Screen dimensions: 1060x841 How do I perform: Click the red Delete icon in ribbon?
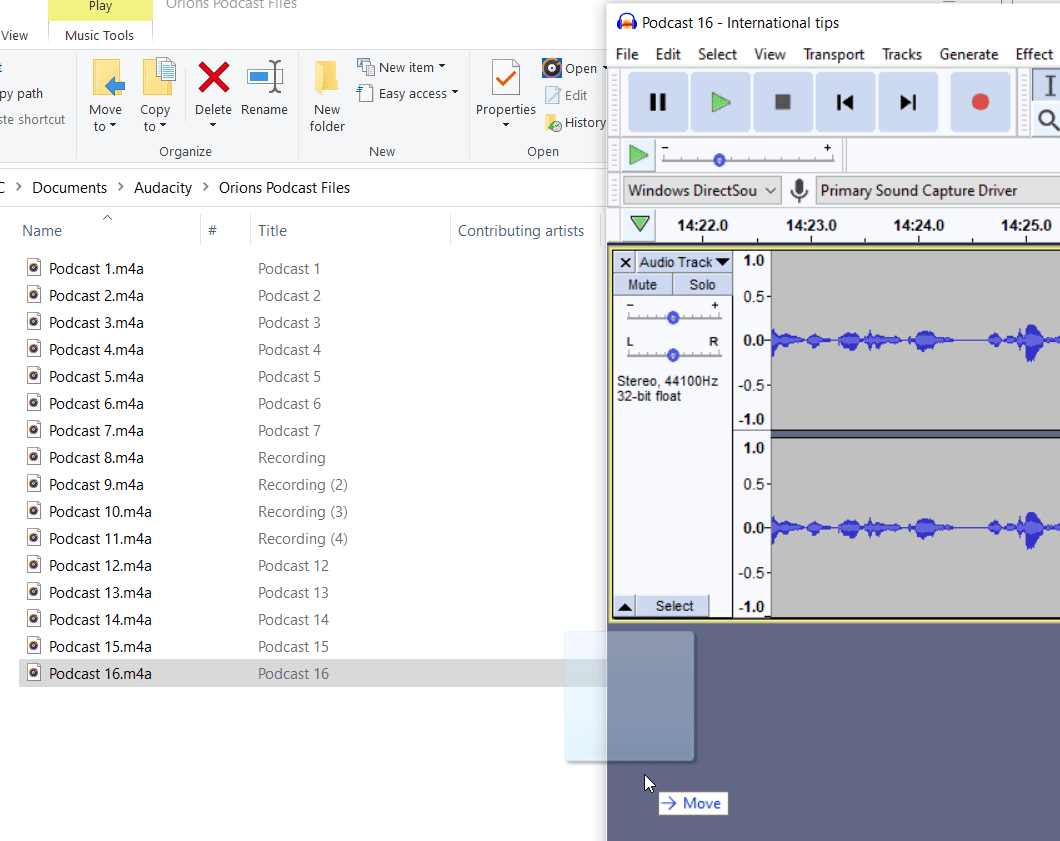[213, 78]
